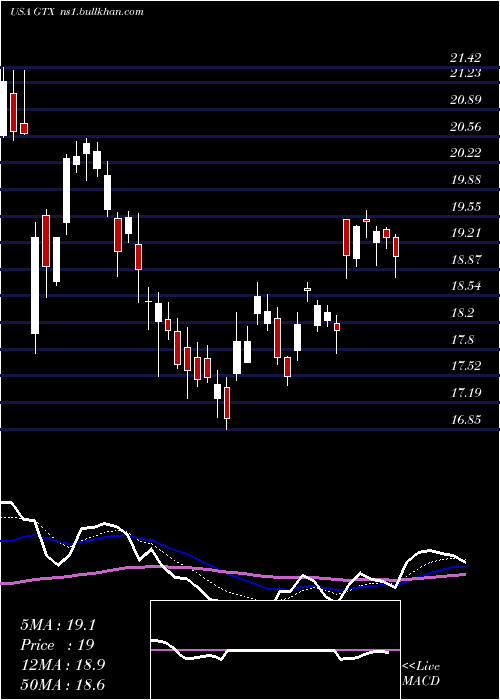
Task: Click the 17.19 price level label
Action: tap(466, 393)
